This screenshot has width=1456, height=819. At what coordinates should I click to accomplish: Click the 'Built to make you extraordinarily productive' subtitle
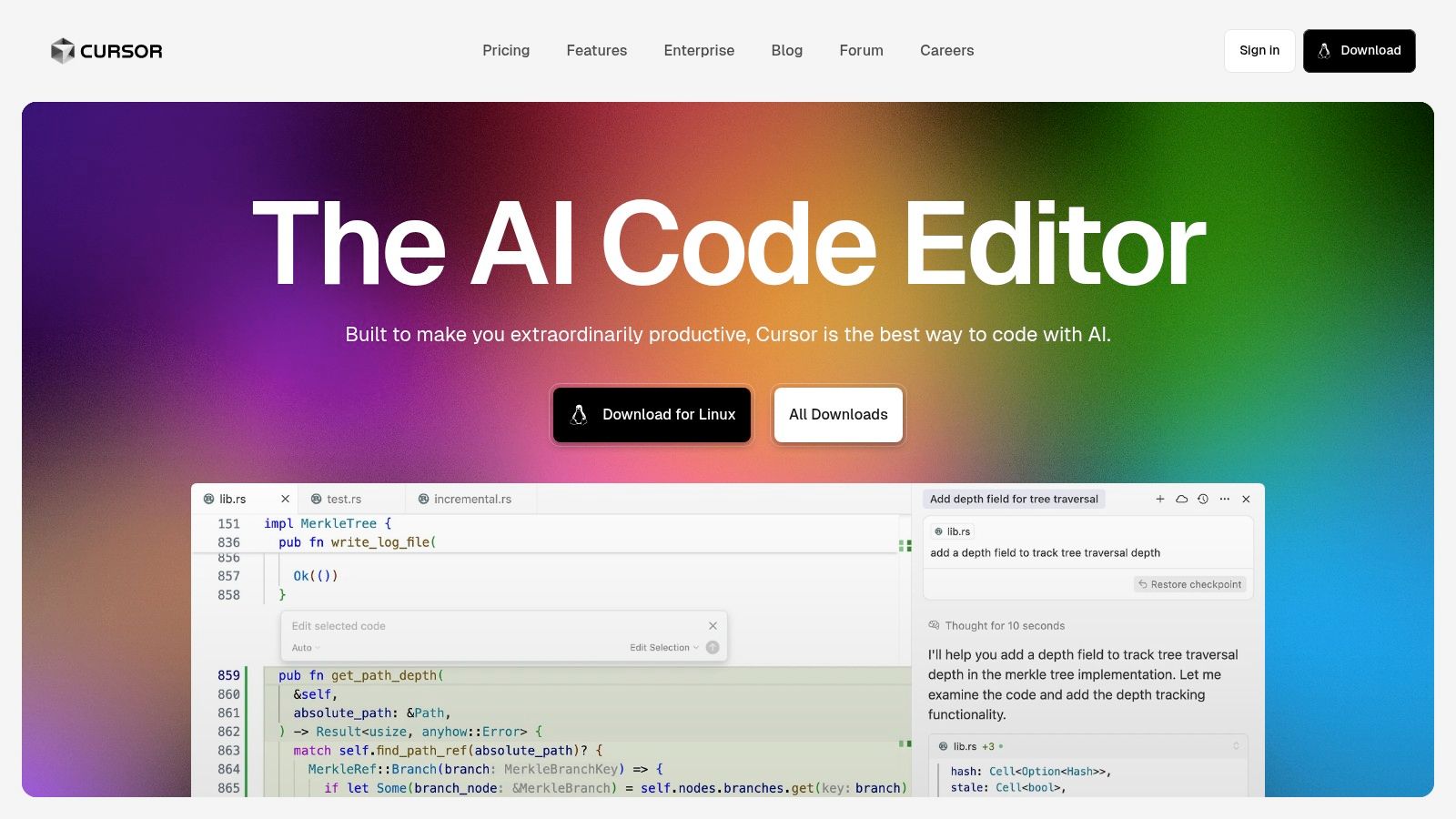point(728,334)
